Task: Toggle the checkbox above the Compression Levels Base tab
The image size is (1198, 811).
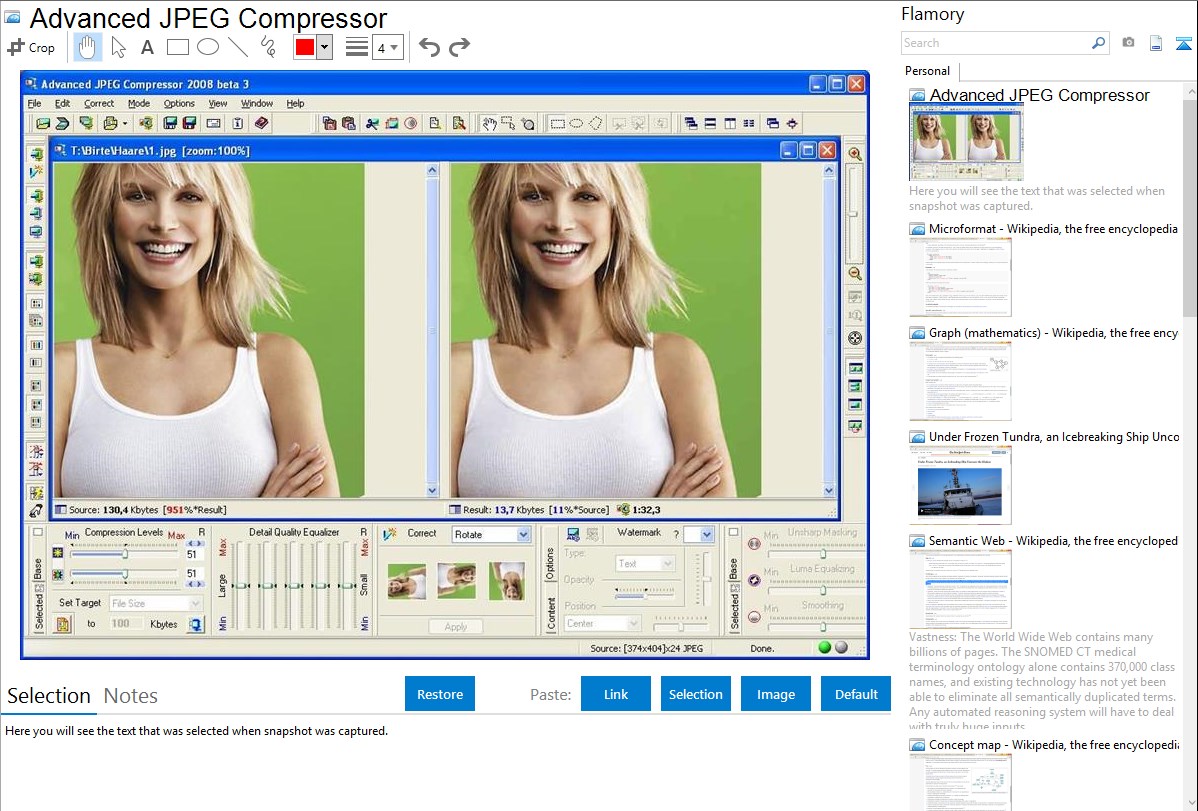Action: [37, 532]
